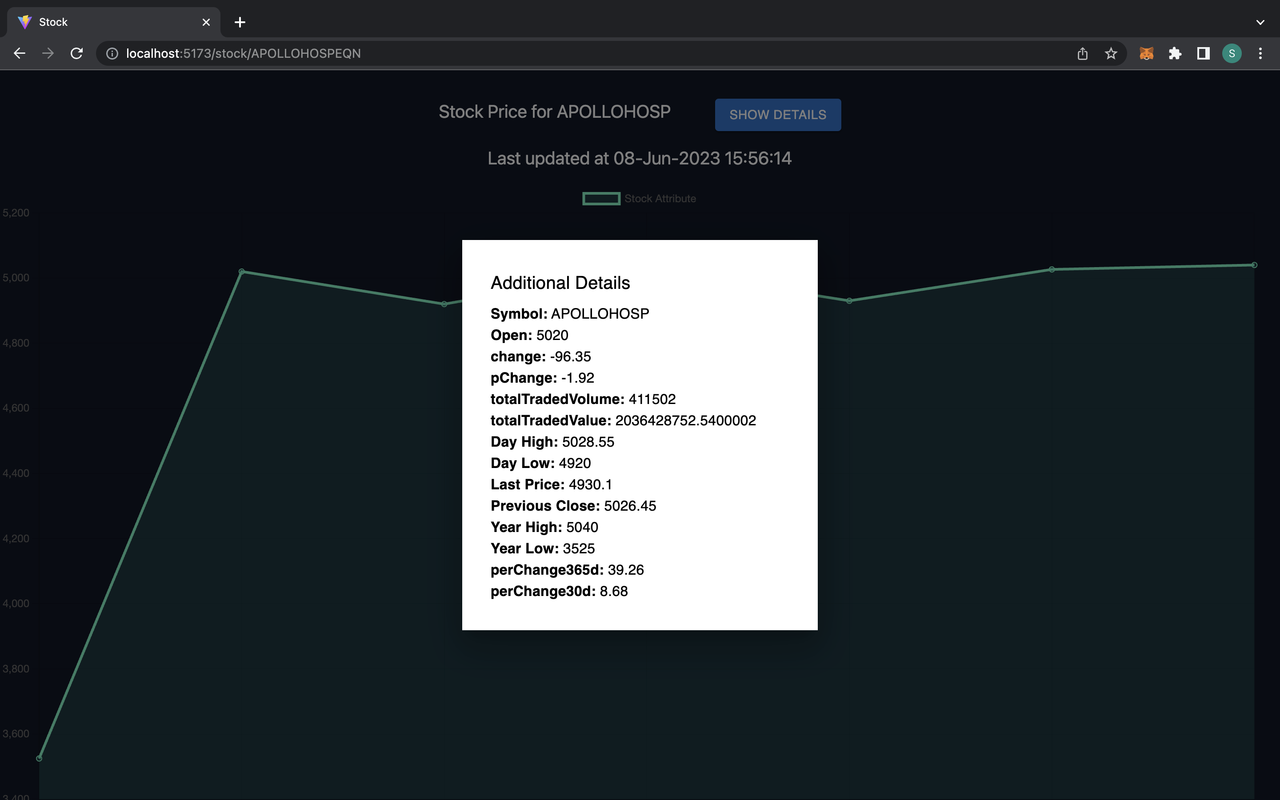Click the 'Day High: 5028.55' row
This screenshot has height=800, width=1280.
point(553,442)
